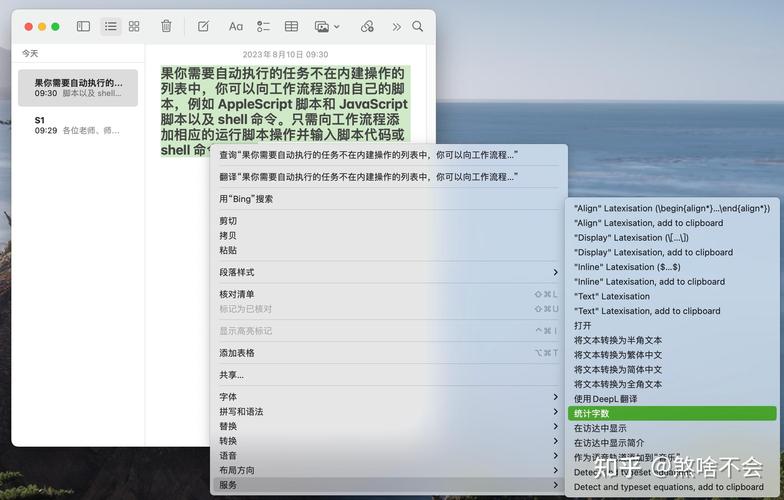The height and width of the screenshot is (500, 784).
Task: Click 打开 in the services submenu
Action: (x=672, y=326)
